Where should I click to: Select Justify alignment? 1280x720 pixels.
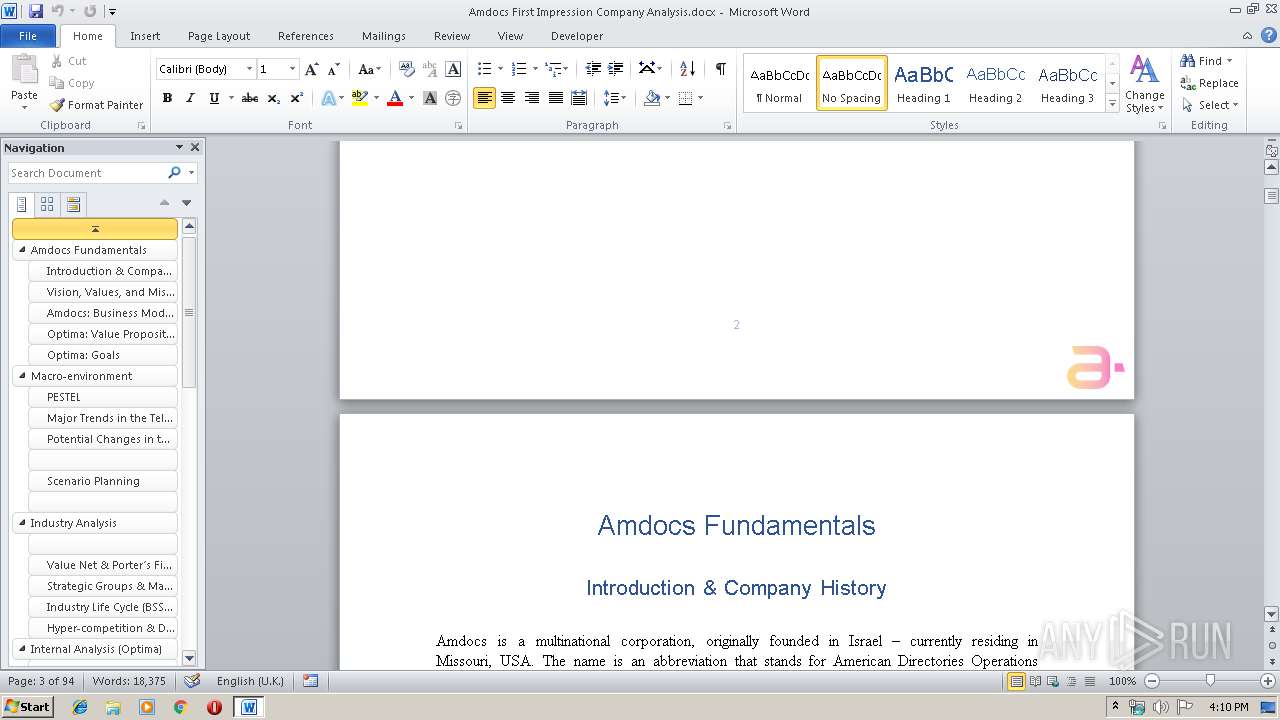pos(555,98)
